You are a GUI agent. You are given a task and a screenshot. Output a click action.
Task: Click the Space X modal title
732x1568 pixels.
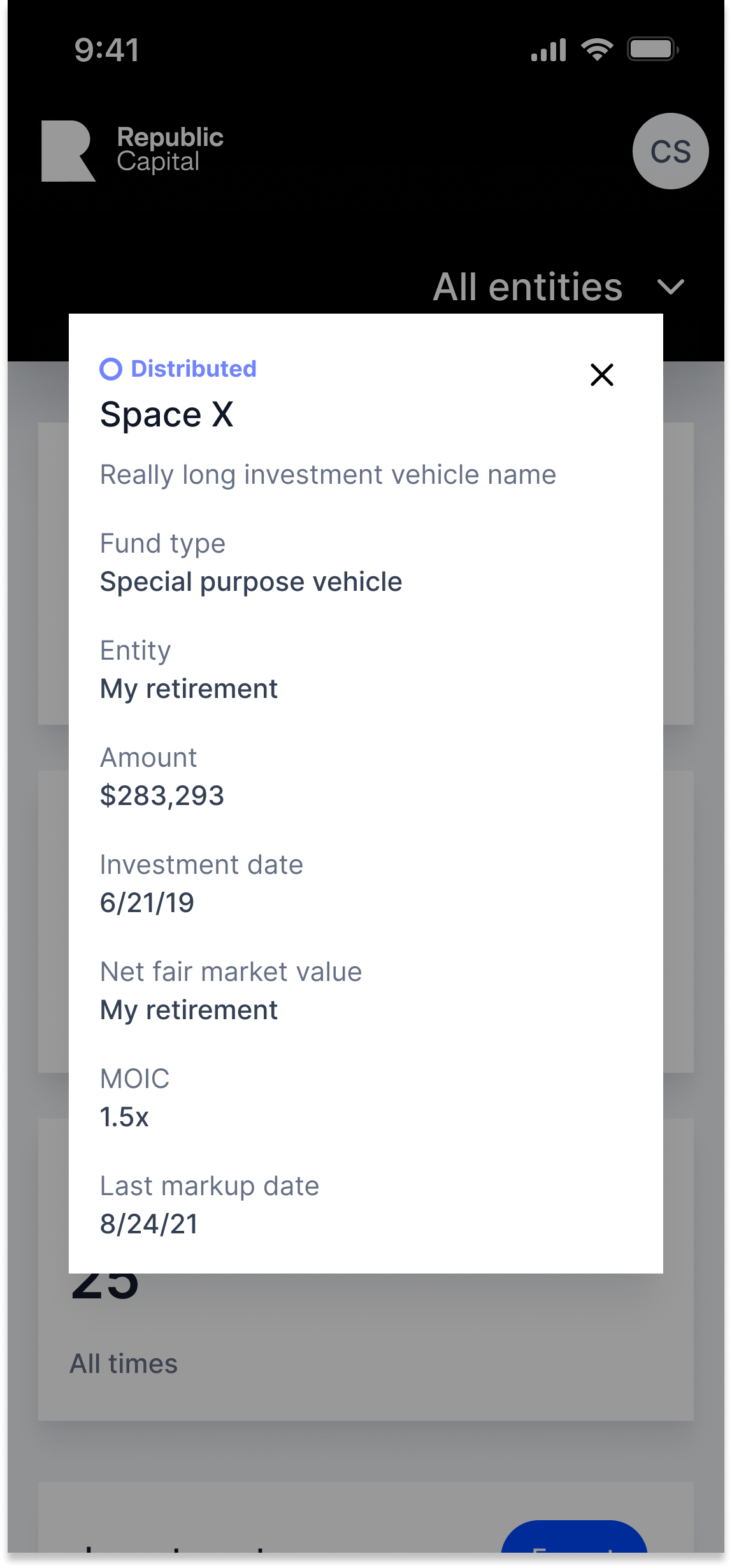pyautogui.click(x=167, y=415)
